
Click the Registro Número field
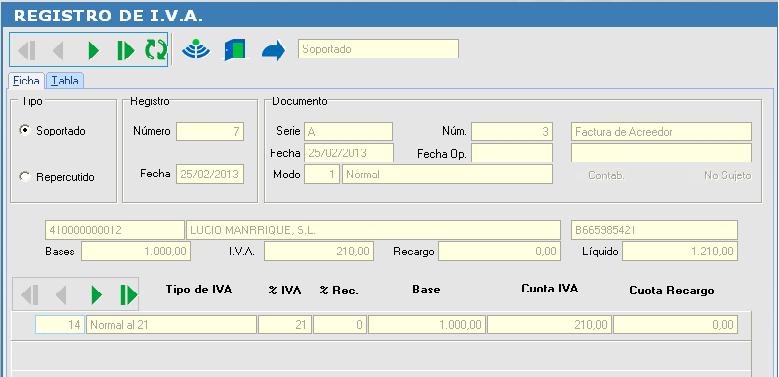tap(210, 132)
